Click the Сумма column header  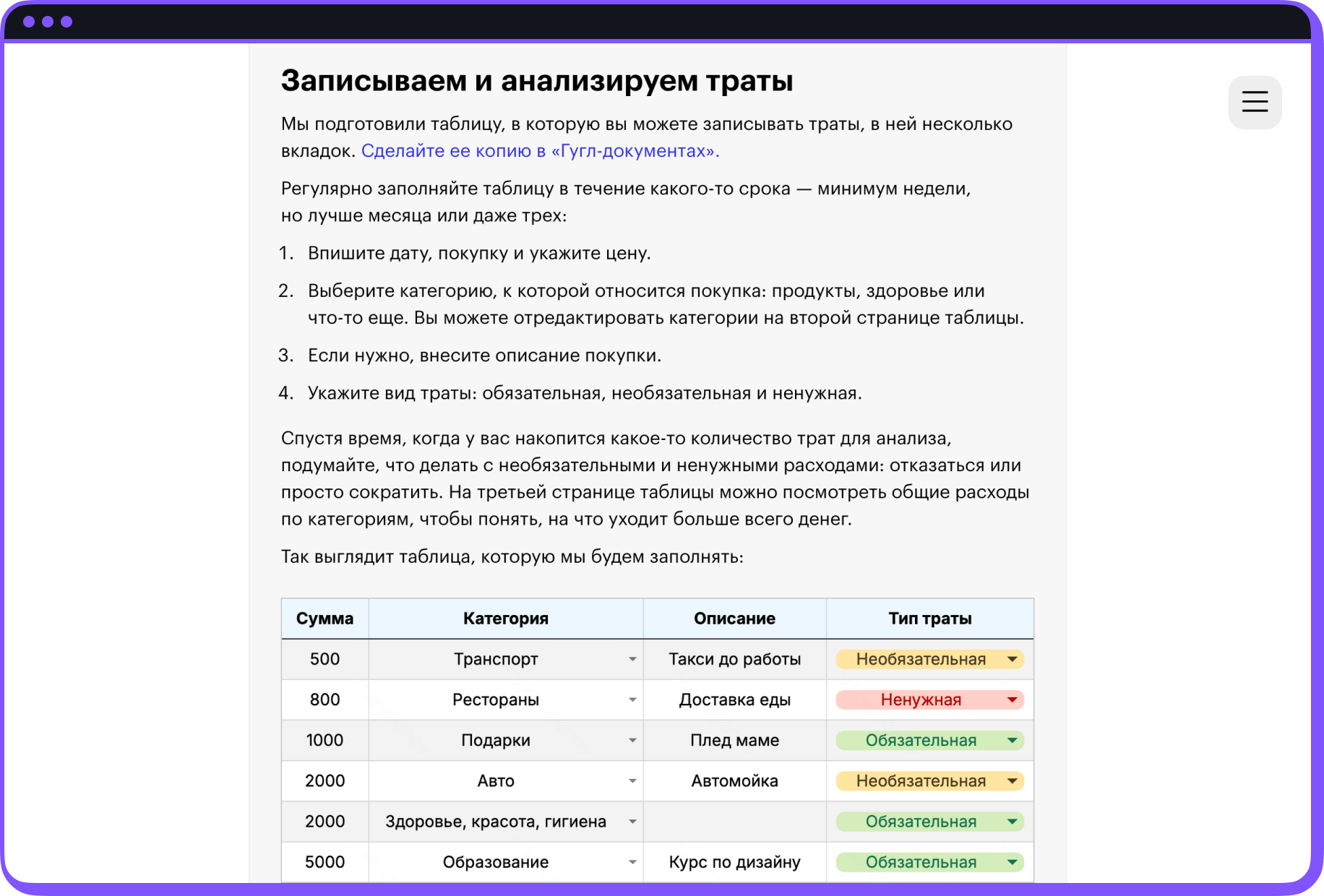click(x=325, y=619)
